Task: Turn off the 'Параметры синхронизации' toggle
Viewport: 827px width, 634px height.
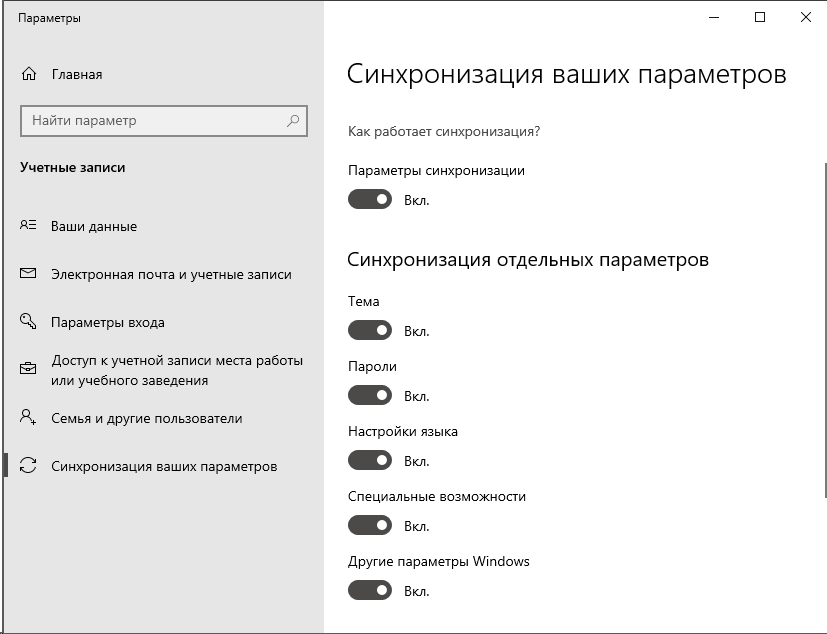Action: click(369, 200)
